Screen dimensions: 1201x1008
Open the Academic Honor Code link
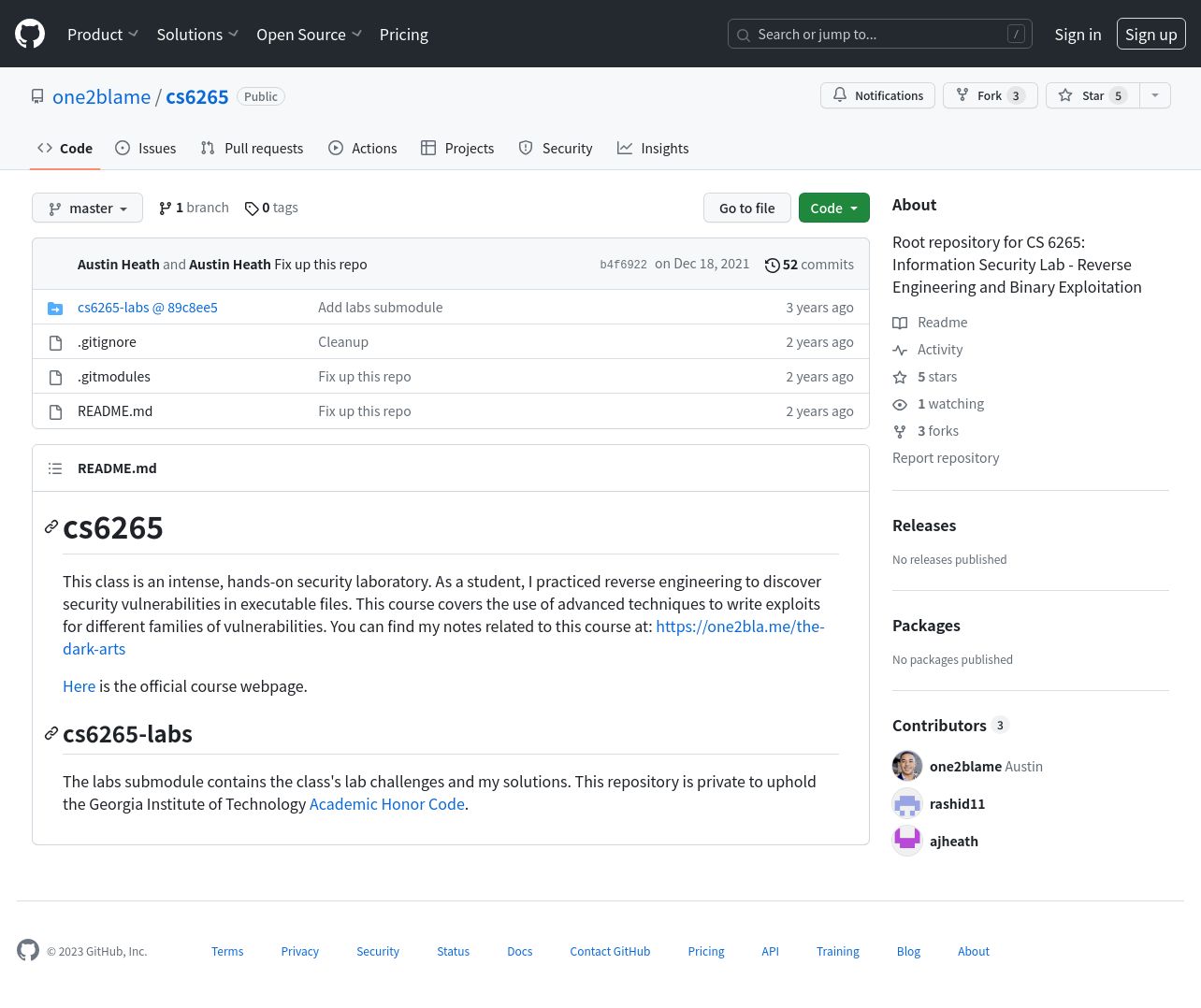click(387, 804)
